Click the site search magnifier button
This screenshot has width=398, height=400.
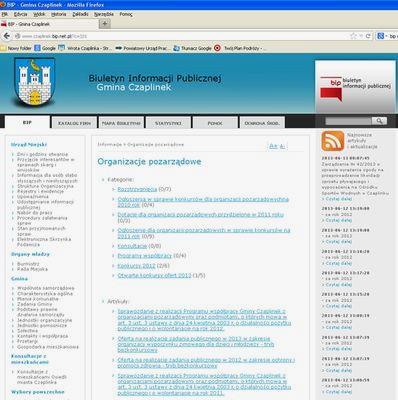[379, 121]
